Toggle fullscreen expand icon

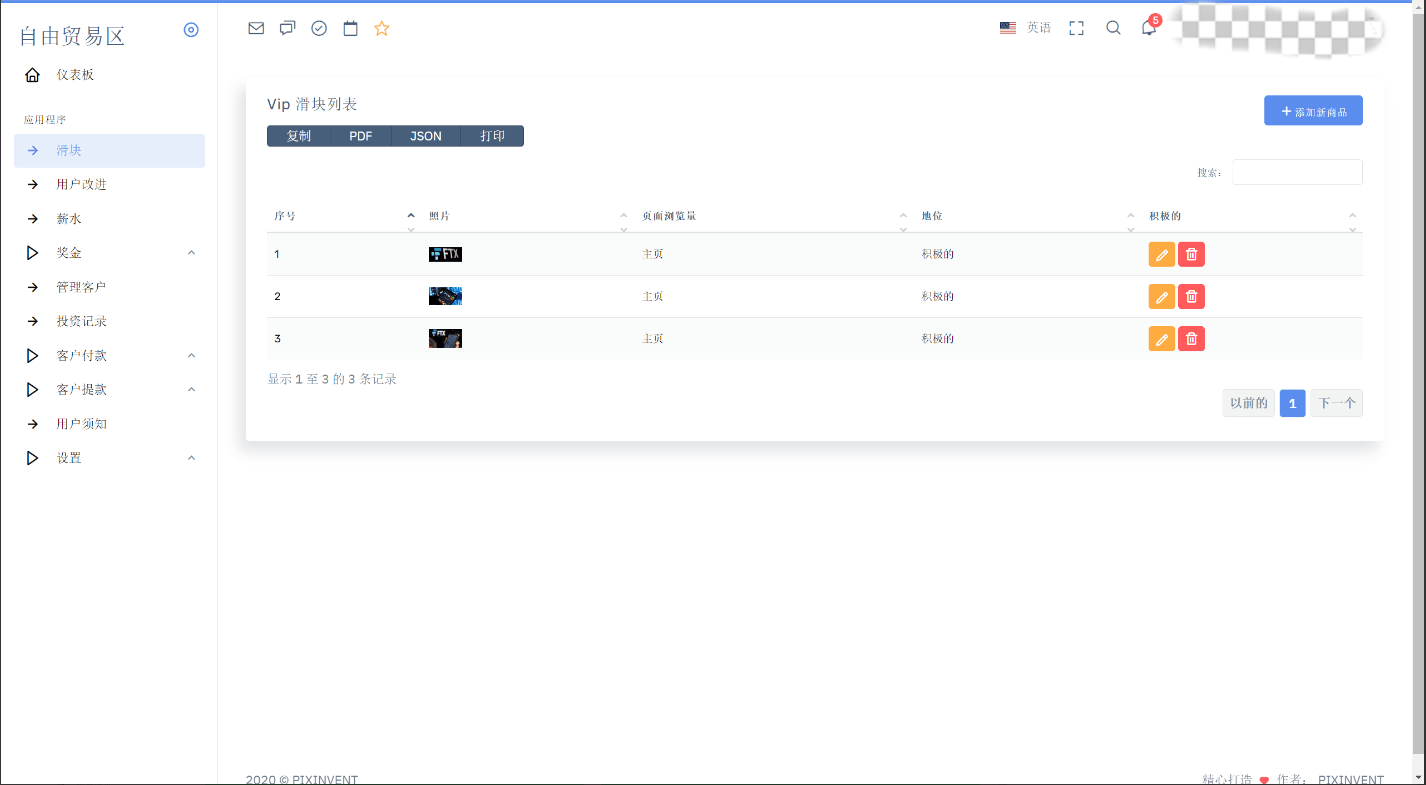(1076, 28)
